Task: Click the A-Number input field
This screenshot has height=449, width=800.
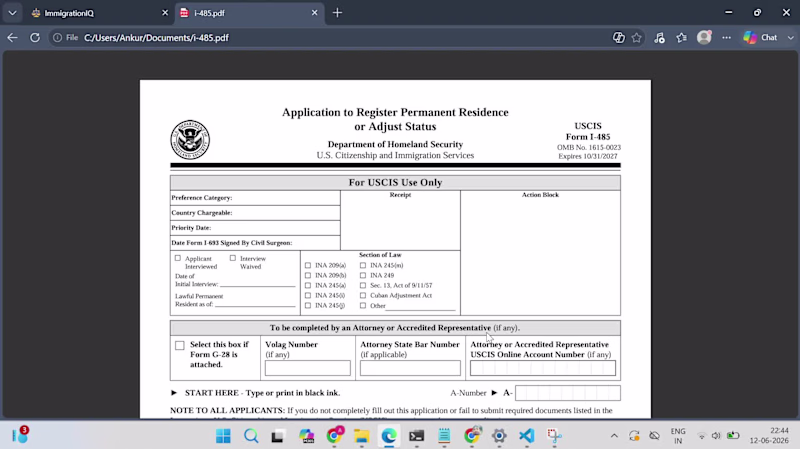Action: pos(568,393)
